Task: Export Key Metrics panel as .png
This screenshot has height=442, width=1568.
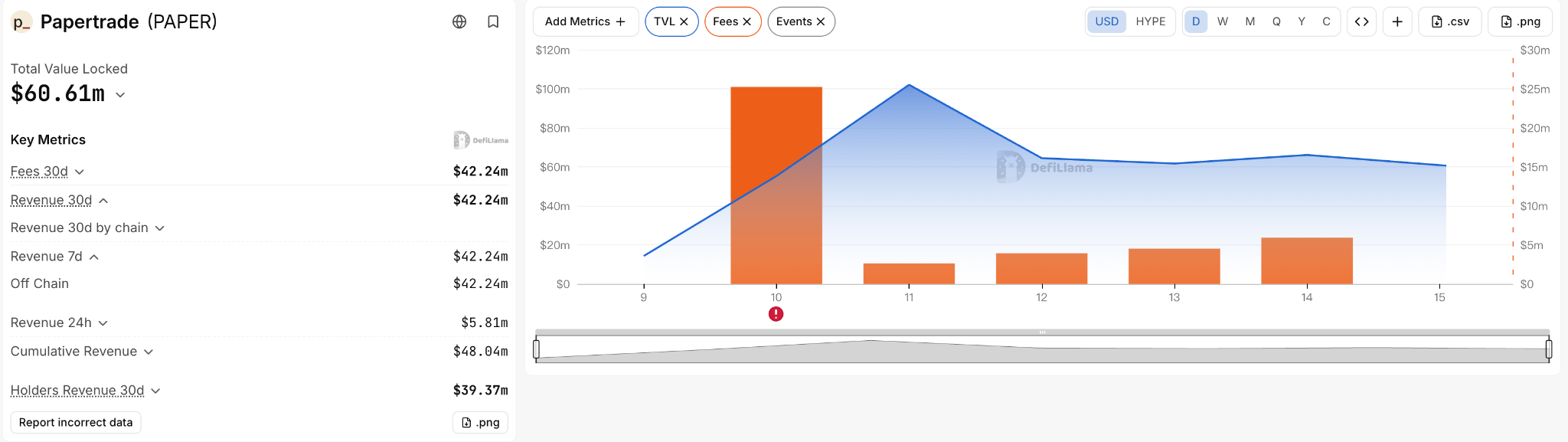Action: pyautogui.click(x=480, y=422)
